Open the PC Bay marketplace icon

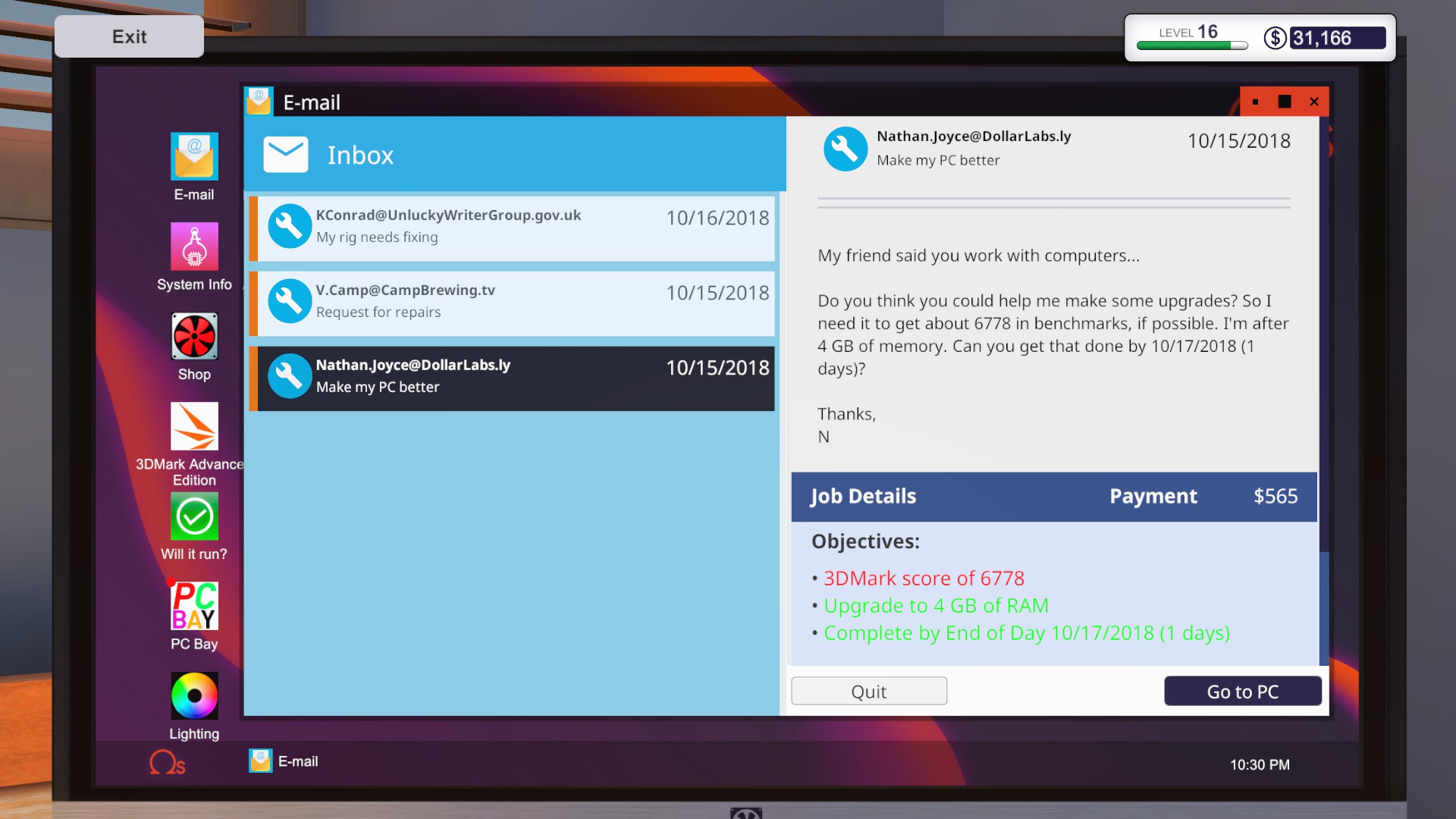194,607
